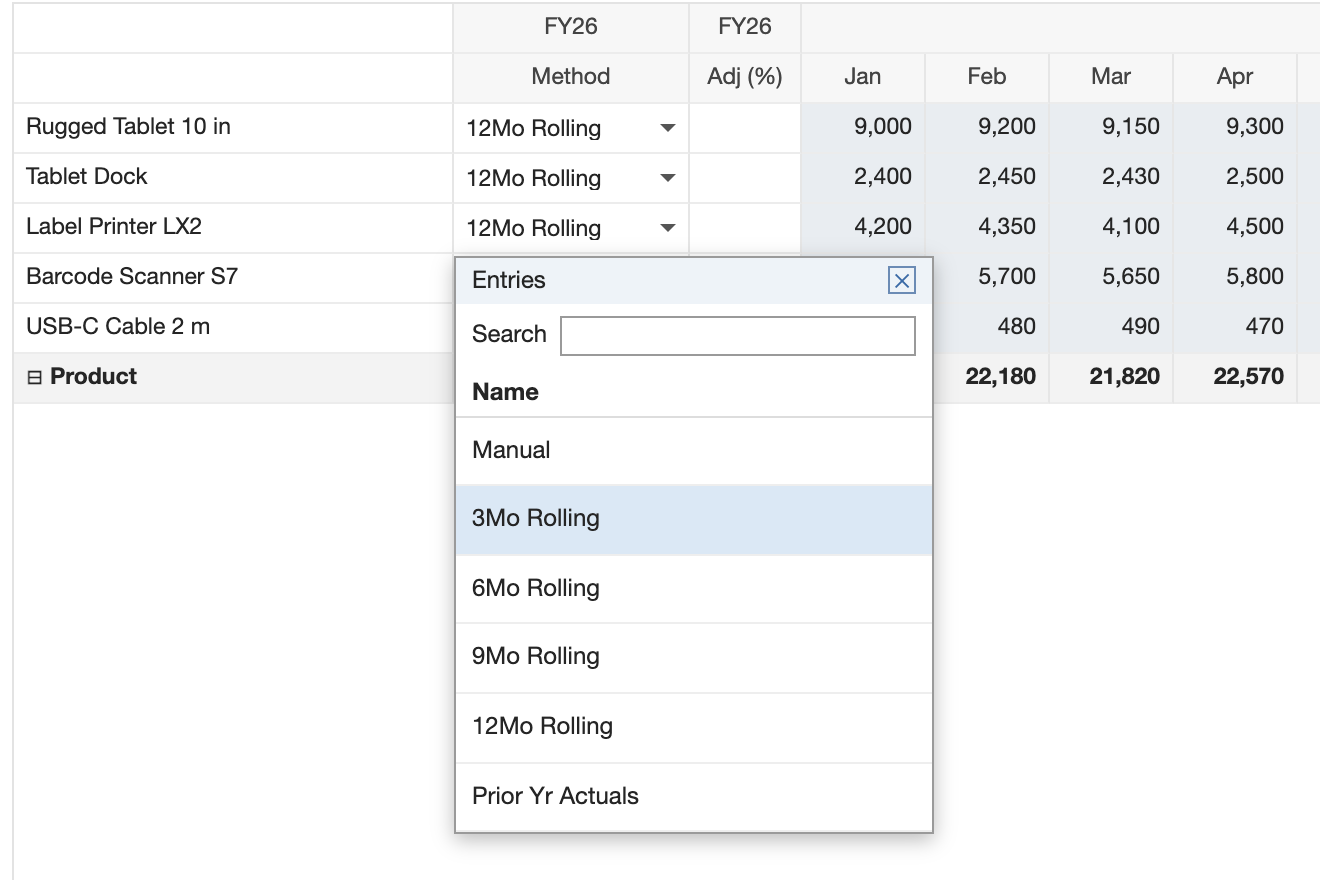Click the Search field in Entries

(738, 335)
